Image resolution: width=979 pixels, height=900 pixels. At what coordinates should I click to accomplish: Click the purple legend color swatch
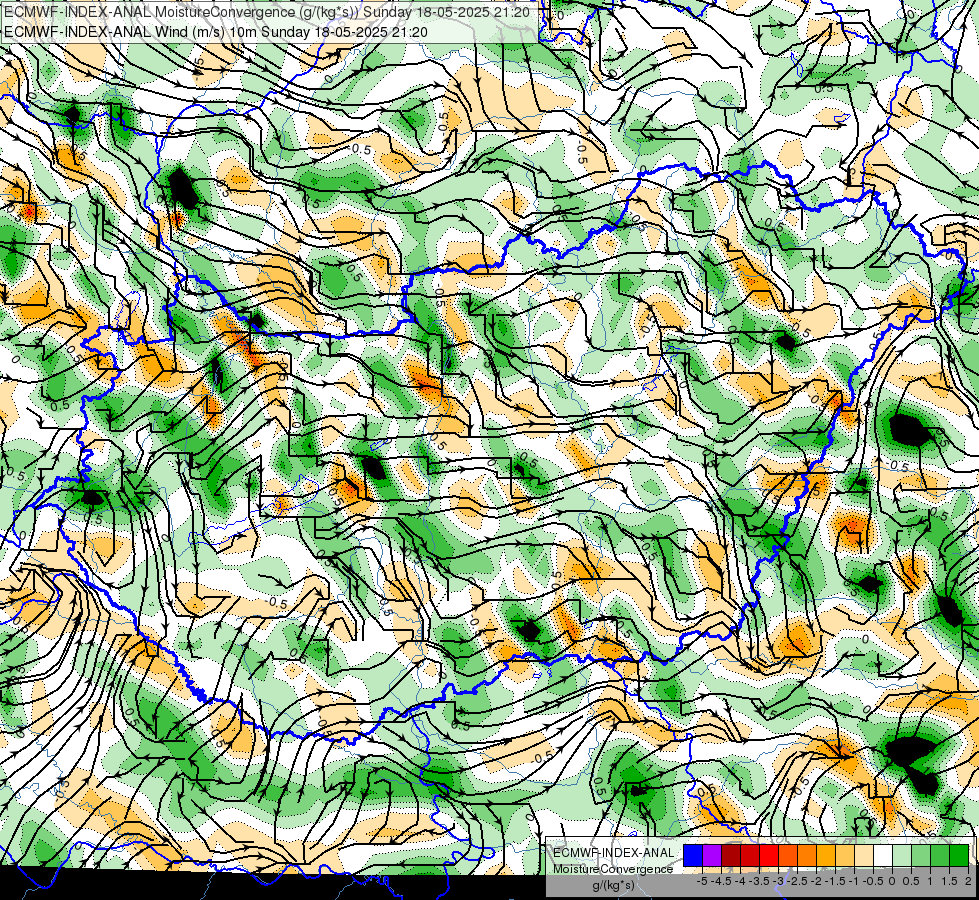point(712,856)
